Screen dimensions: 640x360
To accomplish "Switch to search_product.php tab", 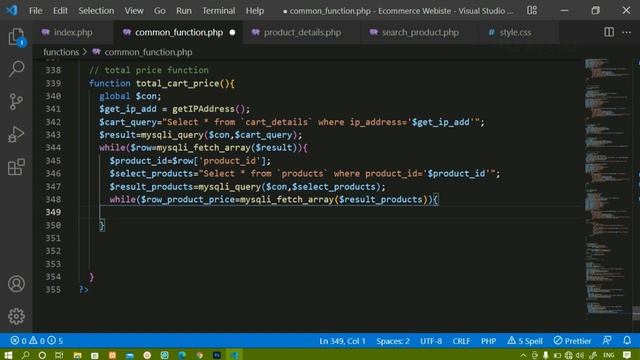I will pos(420,32).
